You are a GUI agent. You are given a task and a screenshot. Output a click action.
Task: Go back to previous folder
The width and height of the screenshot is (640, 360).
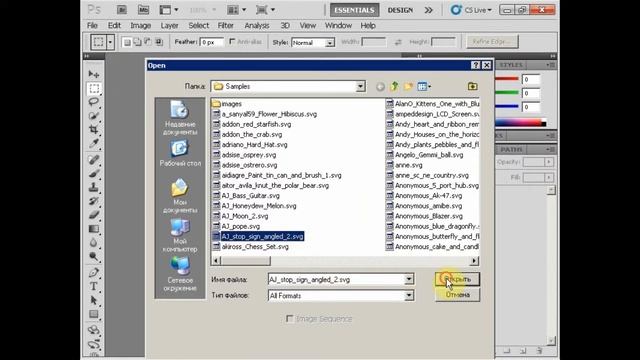(x=380, y=87)
